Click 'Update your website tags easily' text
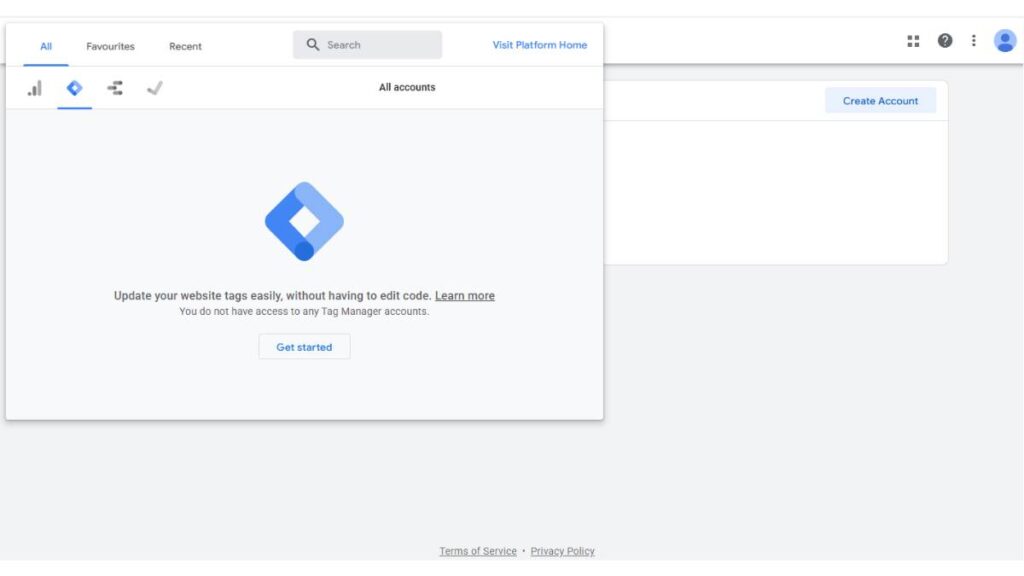Screen dimensions: 1024x576 coord(272,296)
